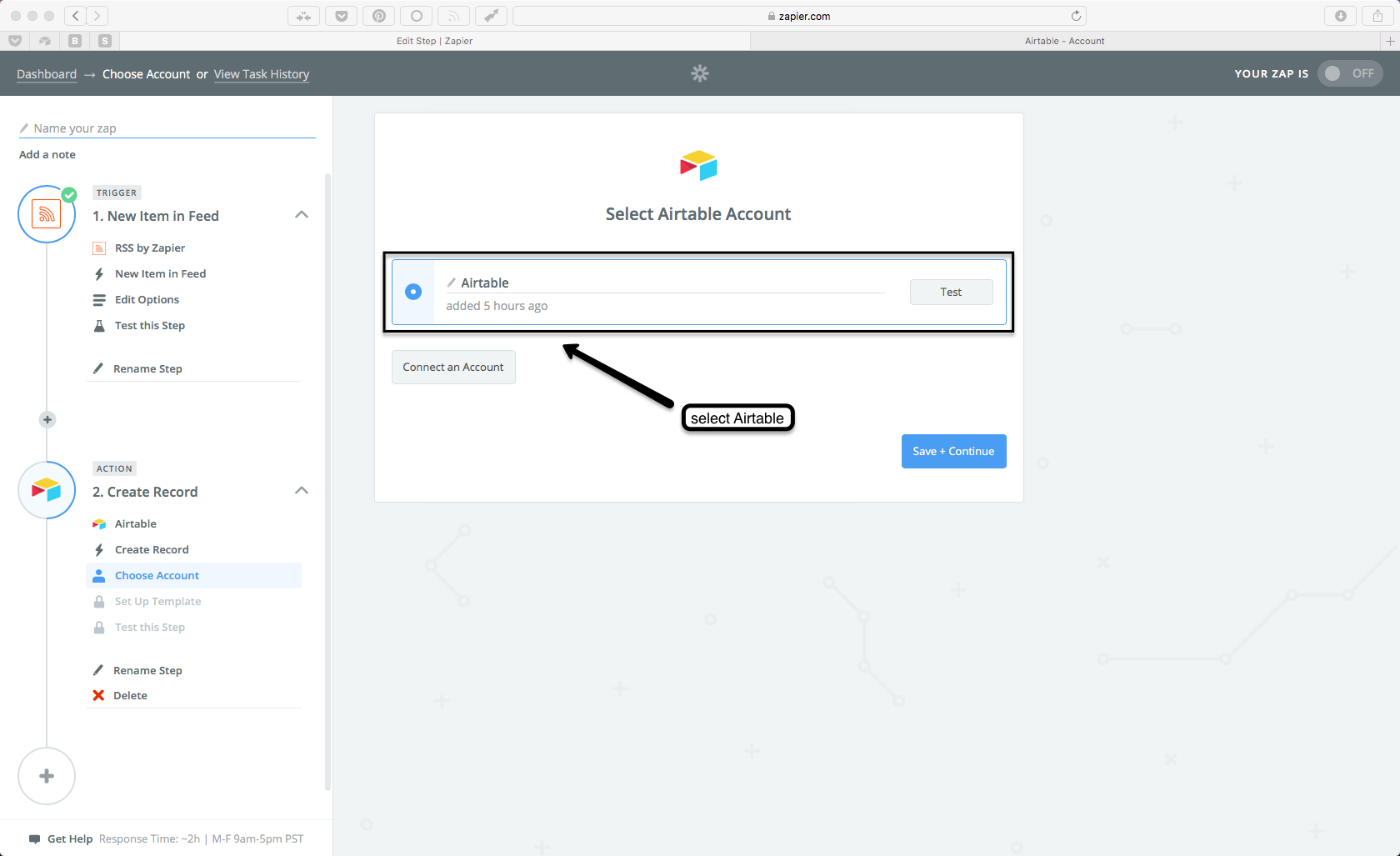The image size is (1400, 856).
Task: Open the browser downloads button
Action: 1340,16
